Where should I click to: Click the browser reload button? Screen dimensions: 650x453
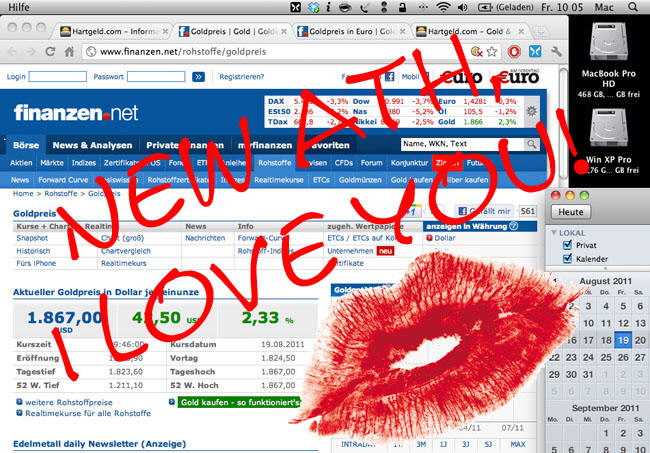[x=50, y=51]
